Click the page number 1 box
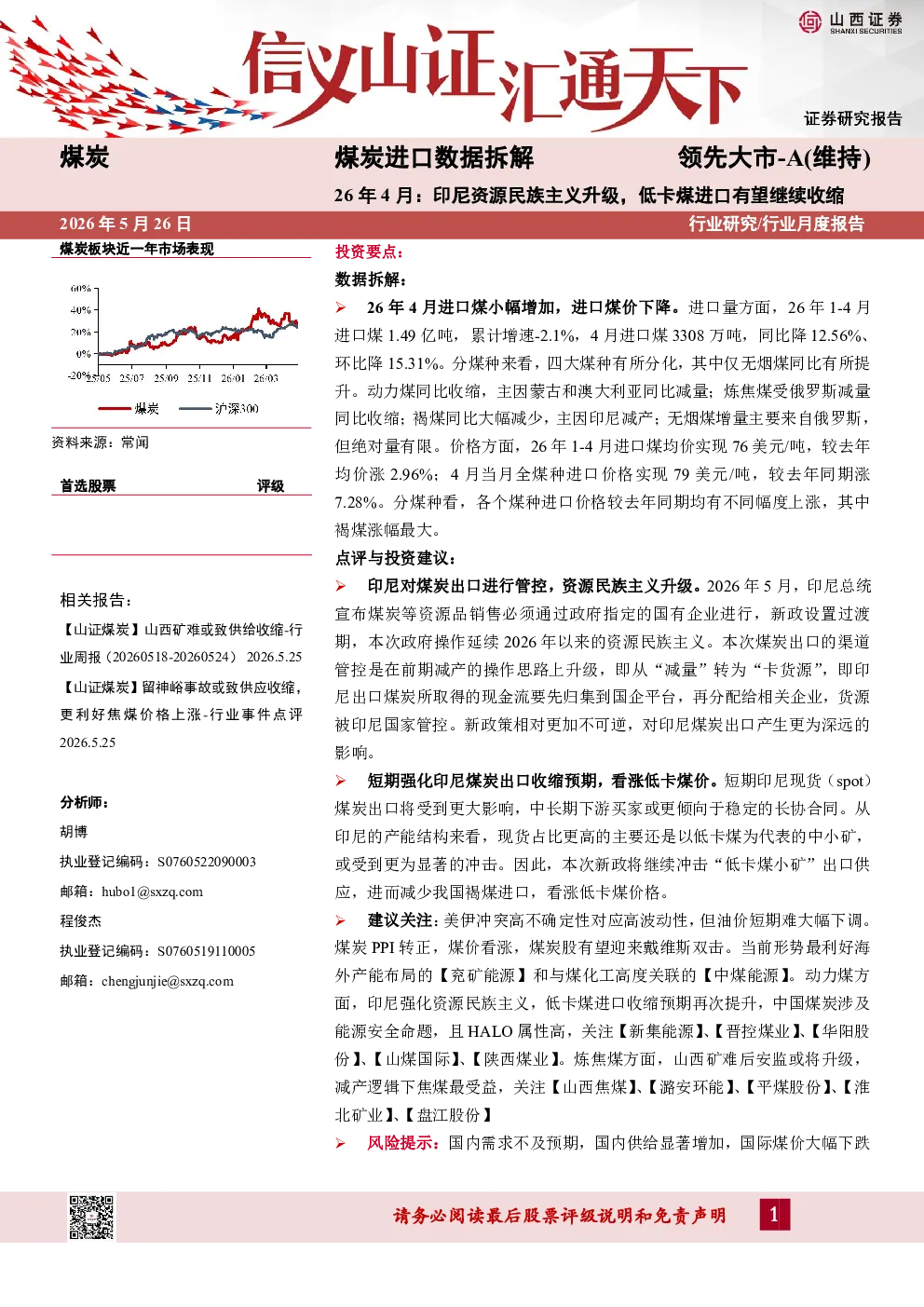The height and width of the screenshot is (1307, 924). point(773,1215)
